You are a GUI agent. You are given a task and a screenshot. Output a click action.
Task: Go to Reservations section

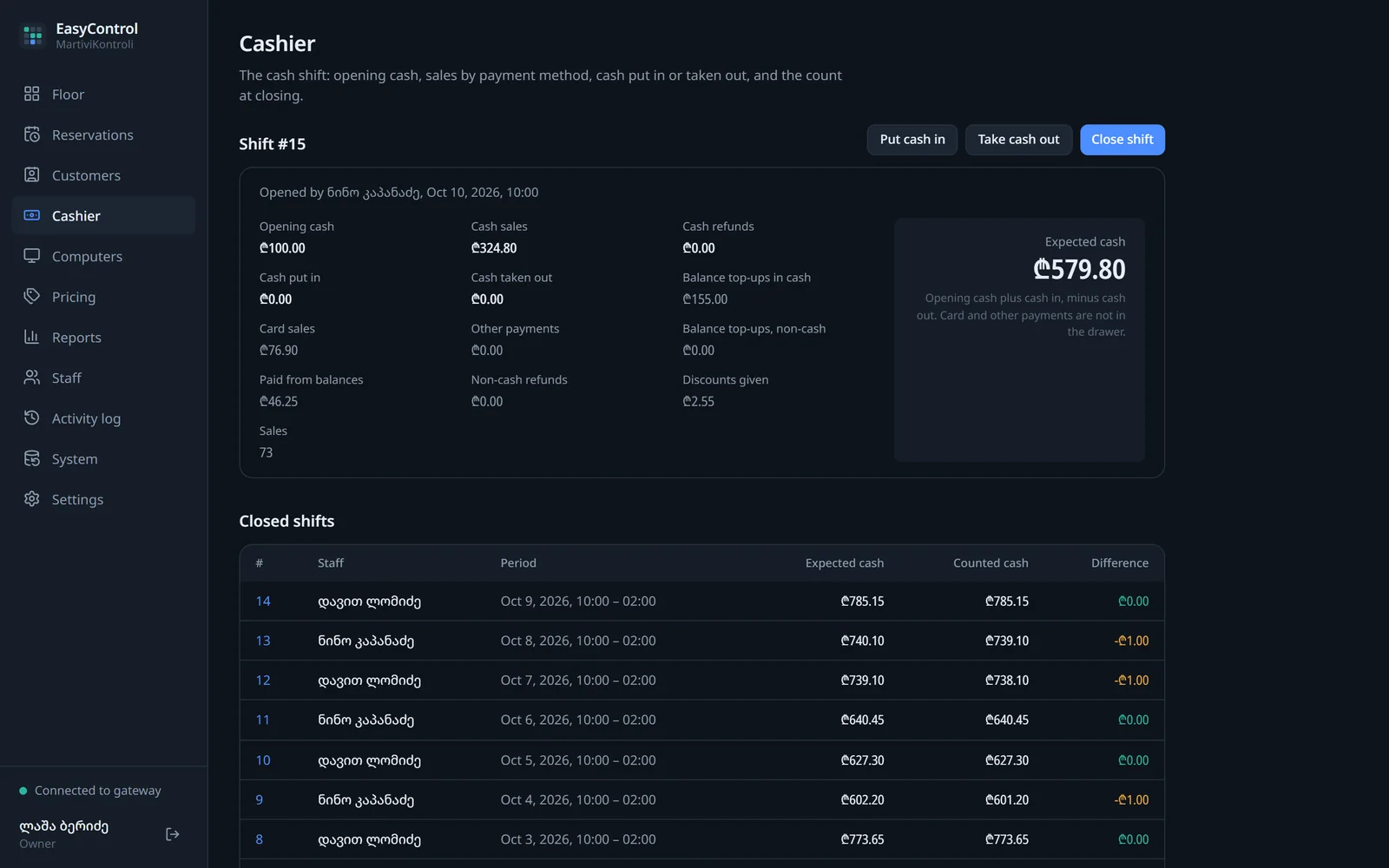(103, 135)
